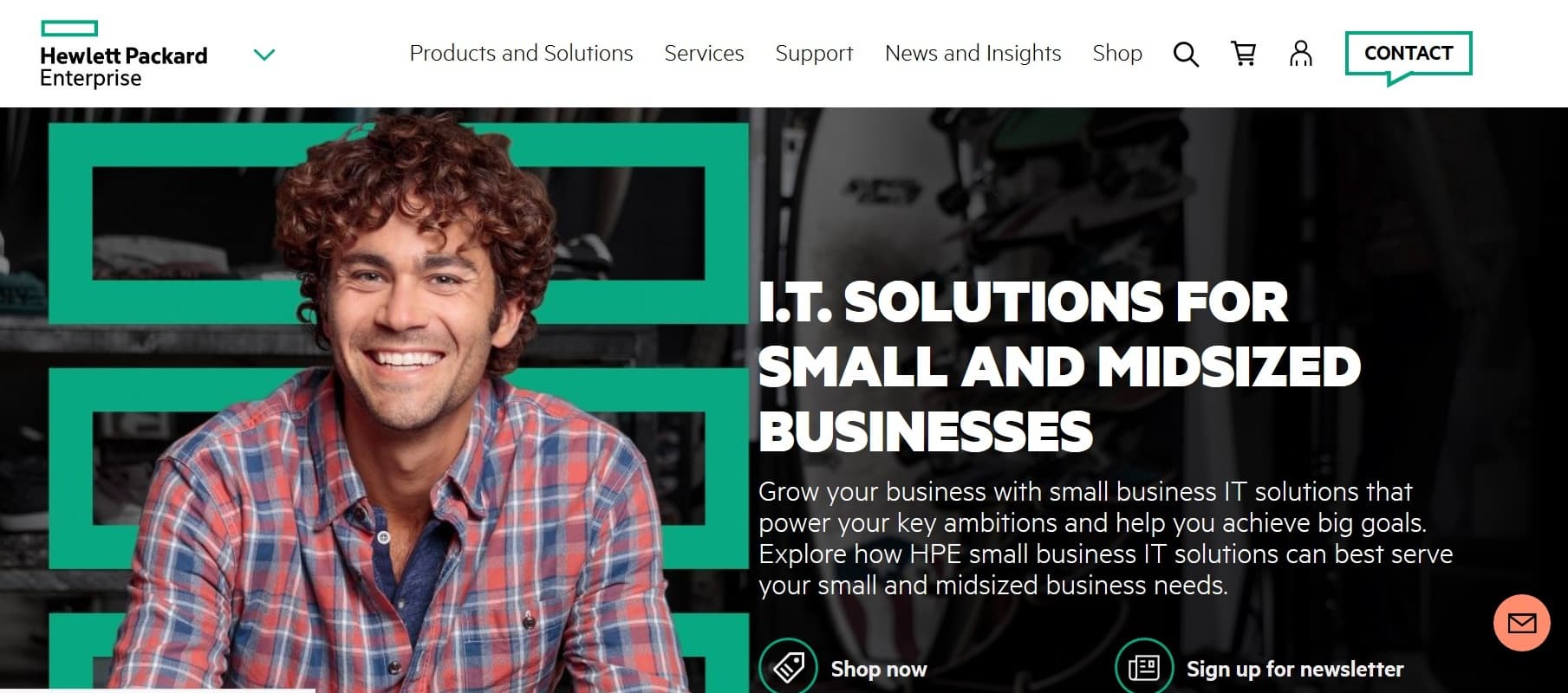This screenshot has height=693, width=1568.
Task: Open the Support menu
Action: point(814,54)
